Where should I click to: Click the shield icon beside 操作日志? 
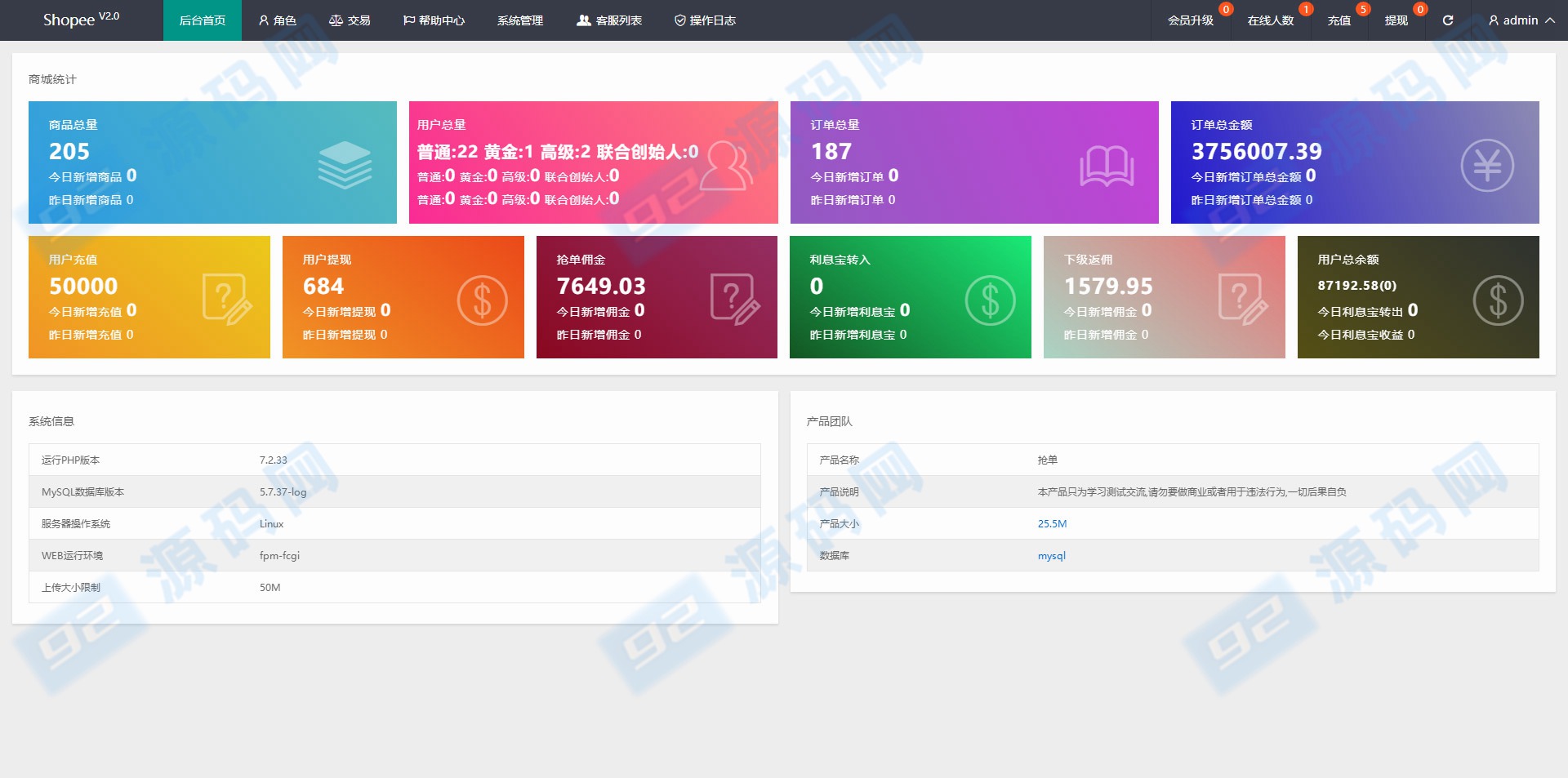(679, 20)
